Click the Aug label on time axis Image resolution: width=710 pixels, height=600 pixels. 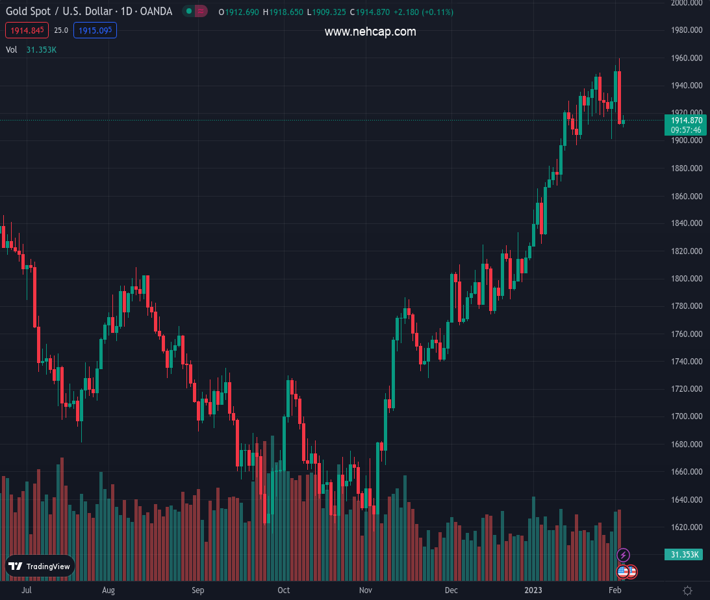[x=108, y=591]
